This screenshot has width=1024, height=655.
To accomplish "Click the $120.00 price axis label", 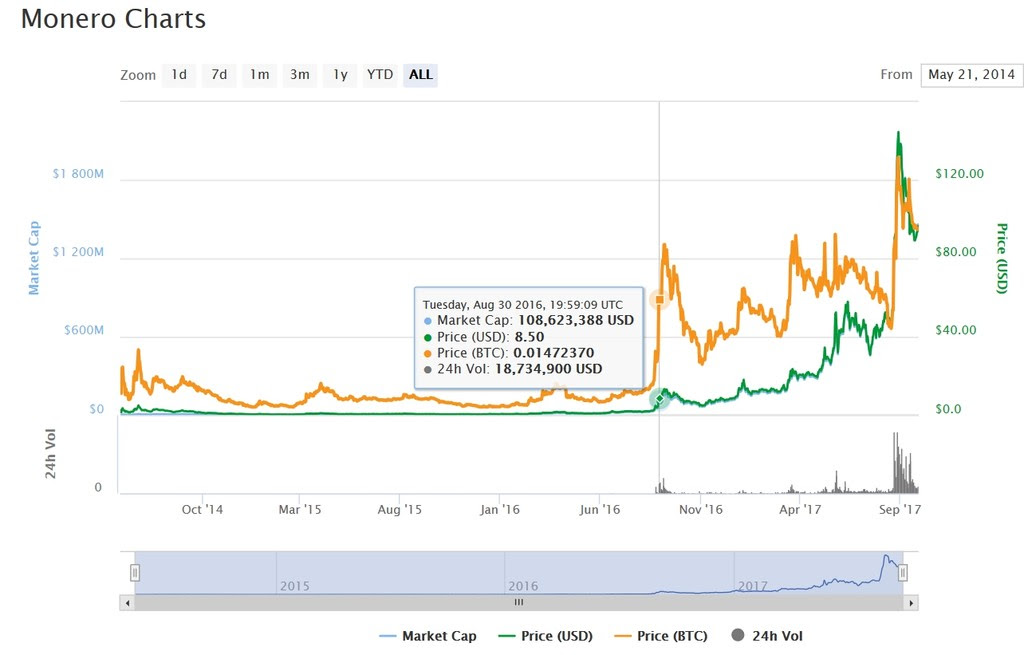I will tap(959, 174).
